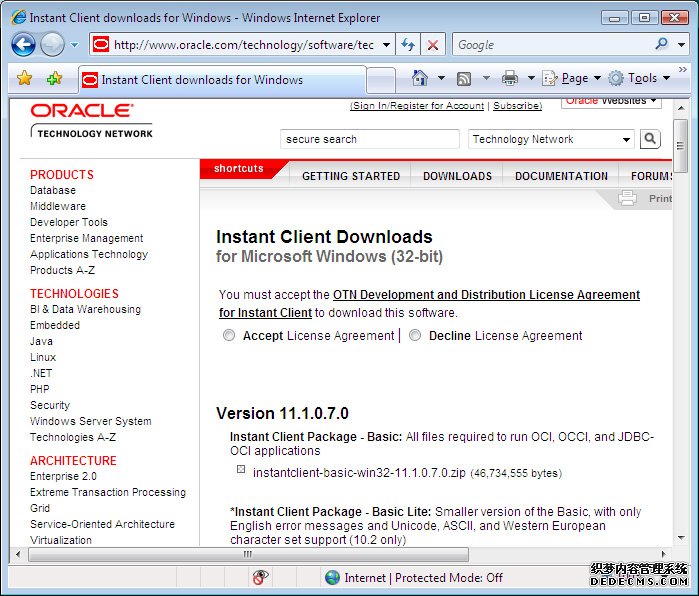Click the RSS feeds icon

pyautogui.click(x=464, y=78)
